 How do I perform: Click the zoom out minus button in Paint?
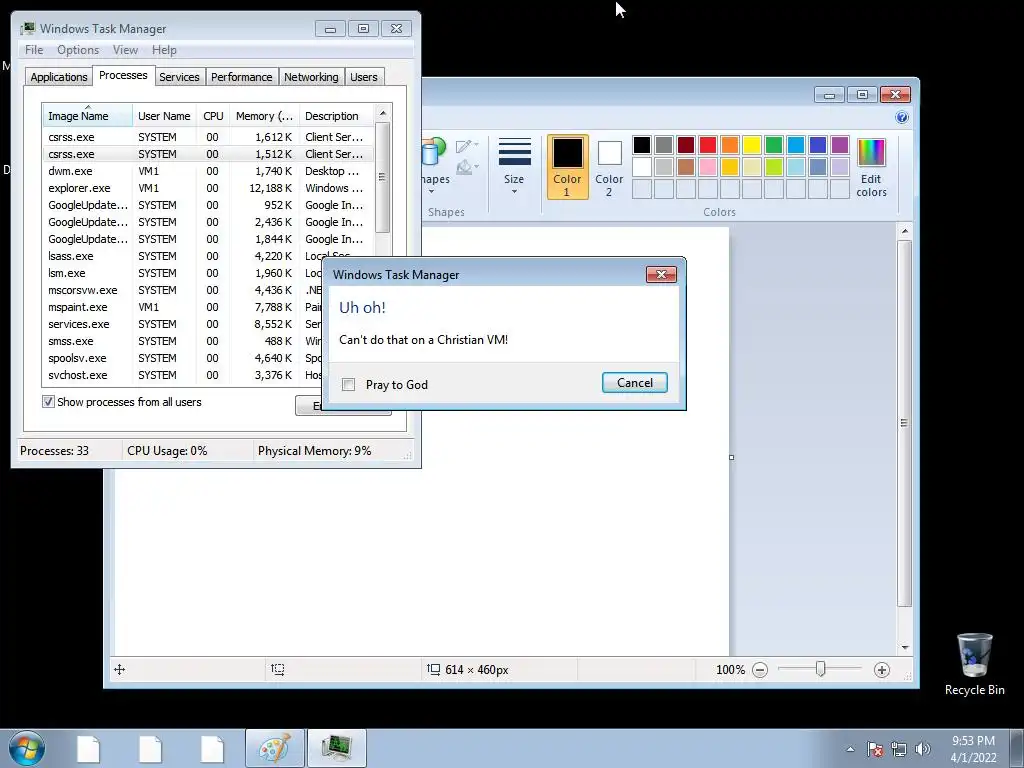click(760, 669)
